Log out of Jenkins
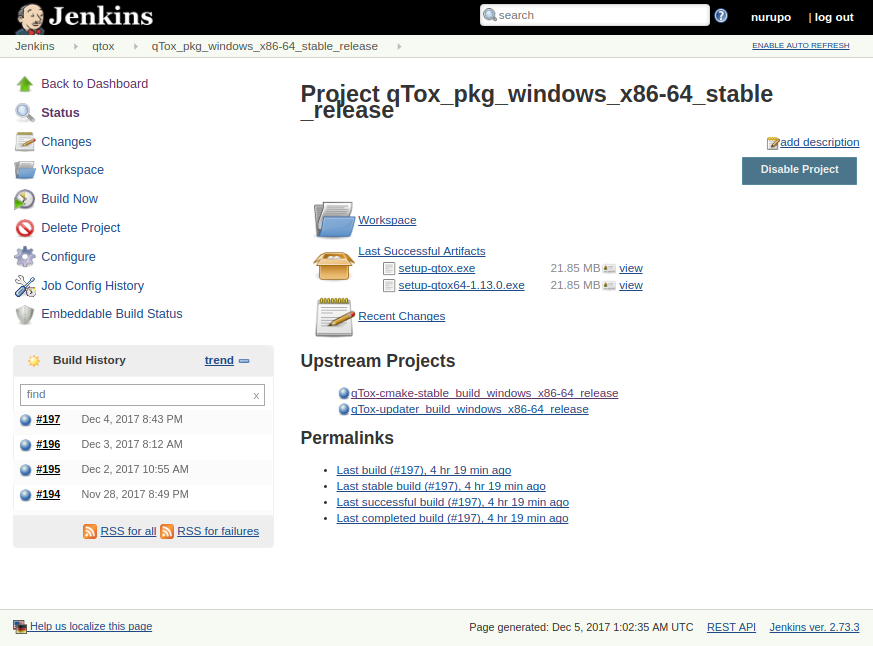 [x=833, y=17]
